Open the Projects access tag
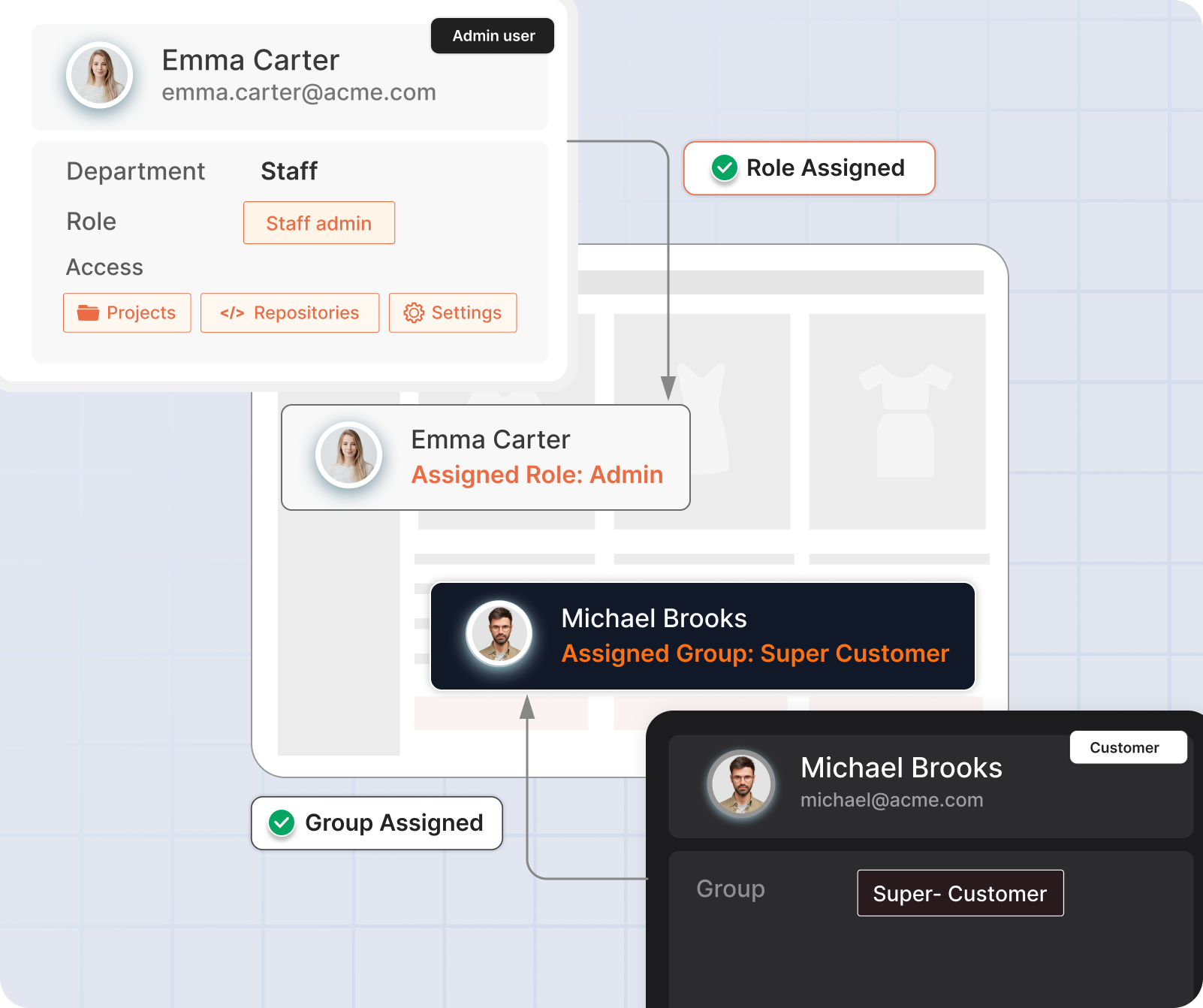 point(127,312)
